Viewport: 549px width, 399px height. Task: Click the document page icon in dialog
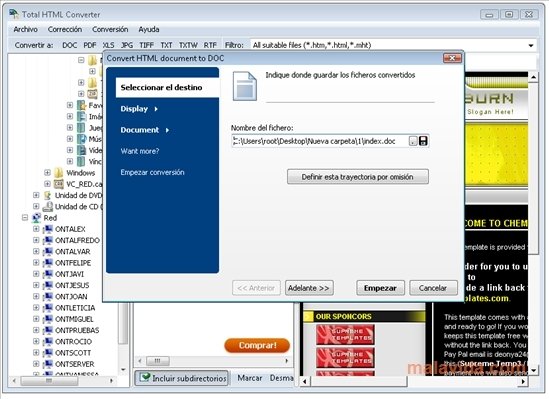pos(245,86)
